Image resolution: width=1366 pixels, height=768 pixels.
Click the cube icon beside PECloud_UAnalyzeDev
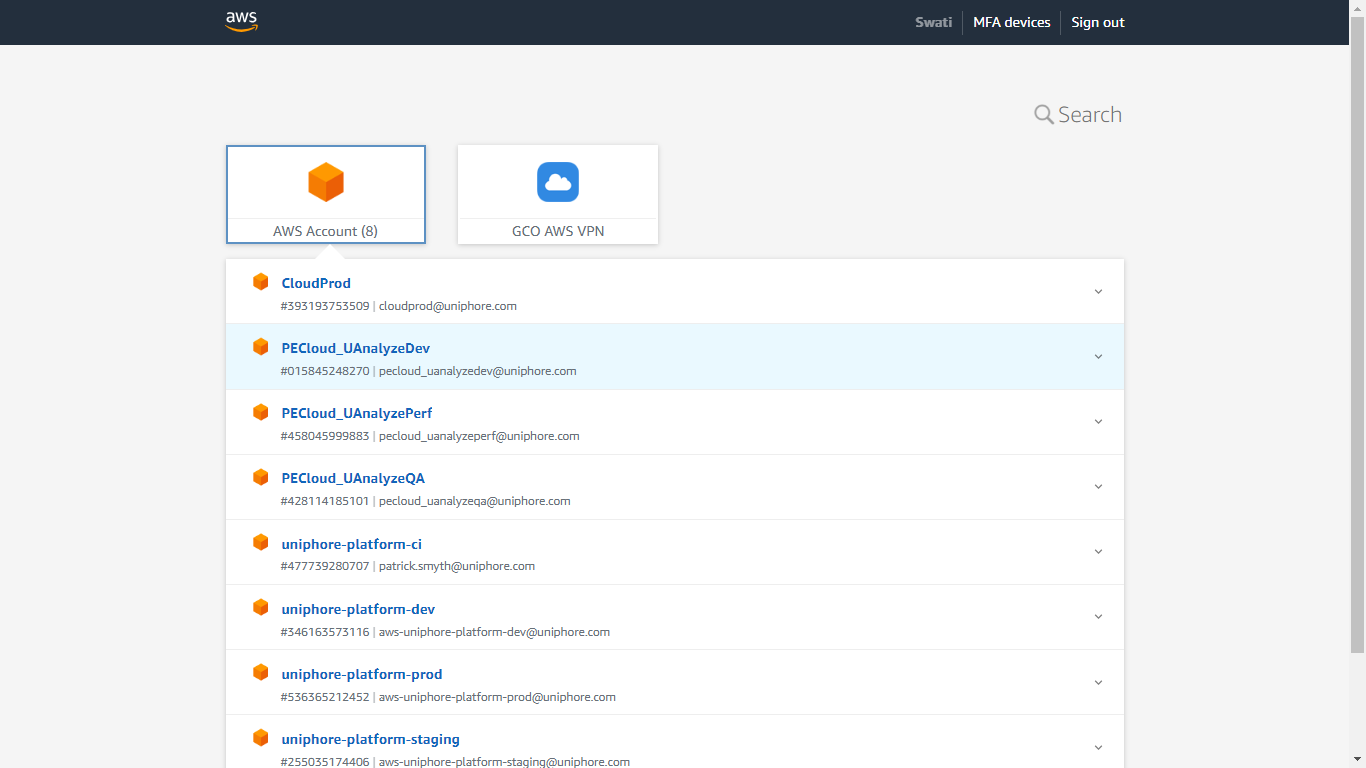[x=261, y=347]
